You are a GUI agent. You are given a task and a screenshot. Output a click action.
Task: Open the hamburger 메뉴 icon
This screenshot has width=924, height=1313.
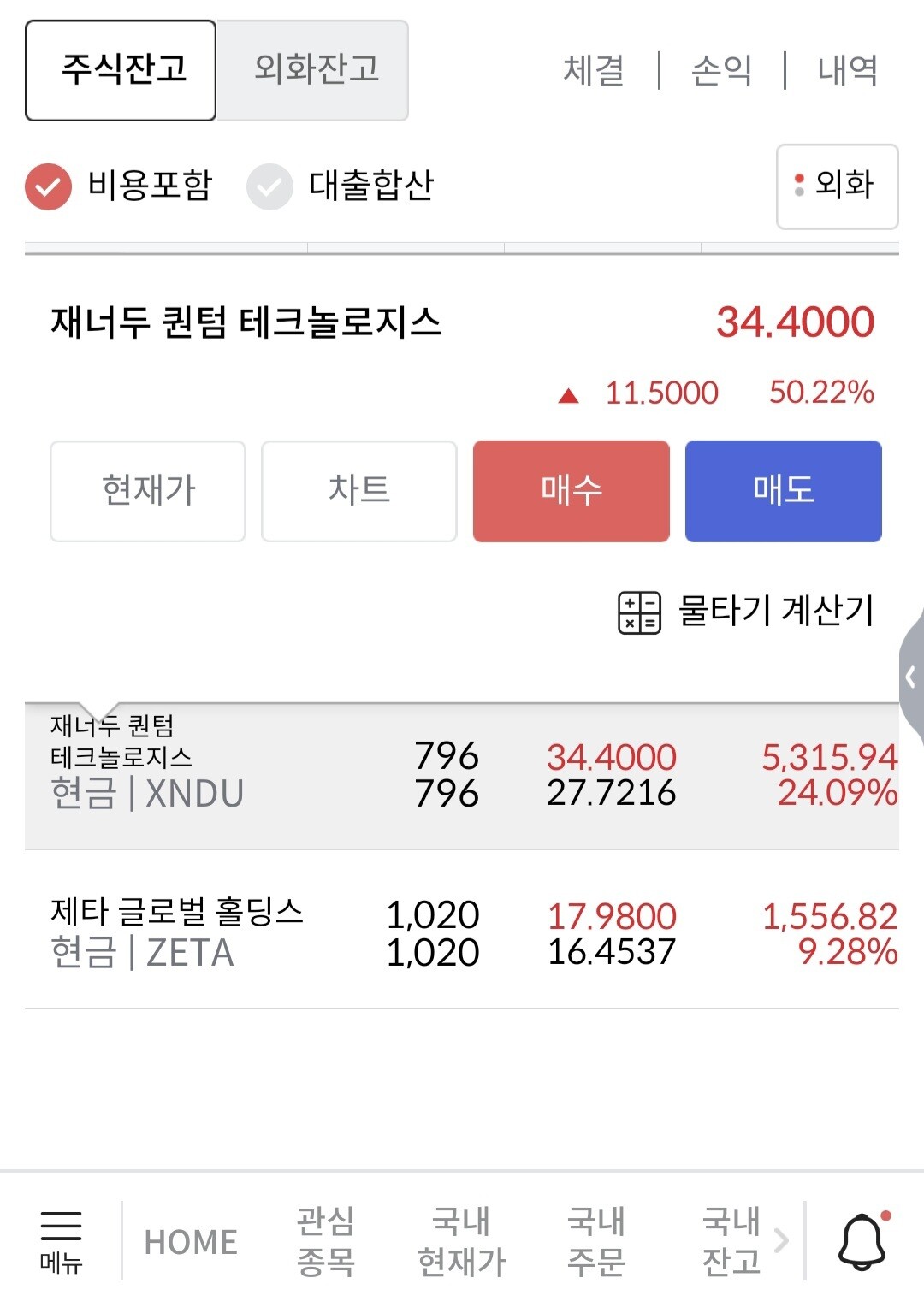pos(61,1241)
